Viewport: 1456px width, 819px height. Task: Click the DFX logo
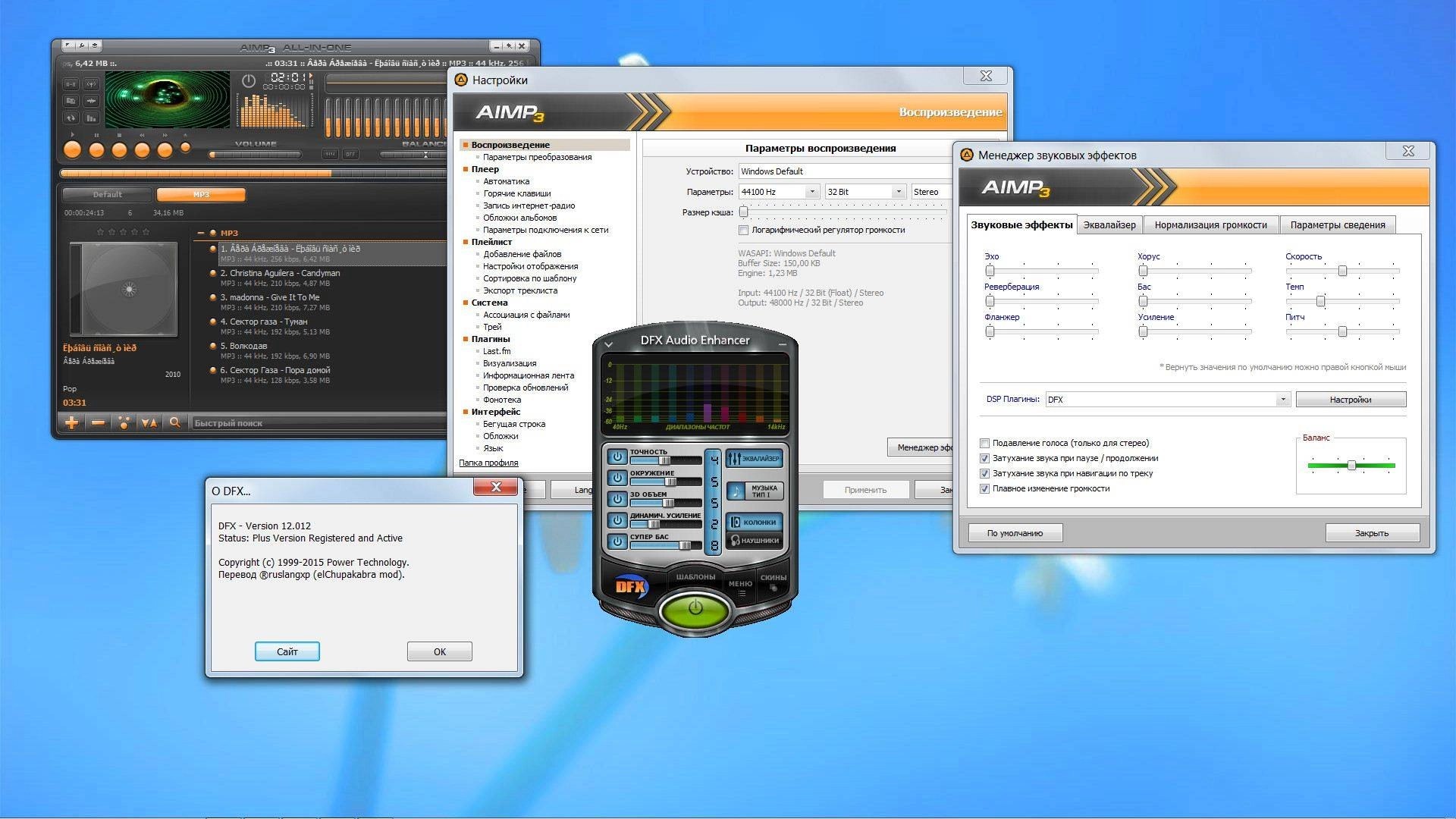click(631, 586)
